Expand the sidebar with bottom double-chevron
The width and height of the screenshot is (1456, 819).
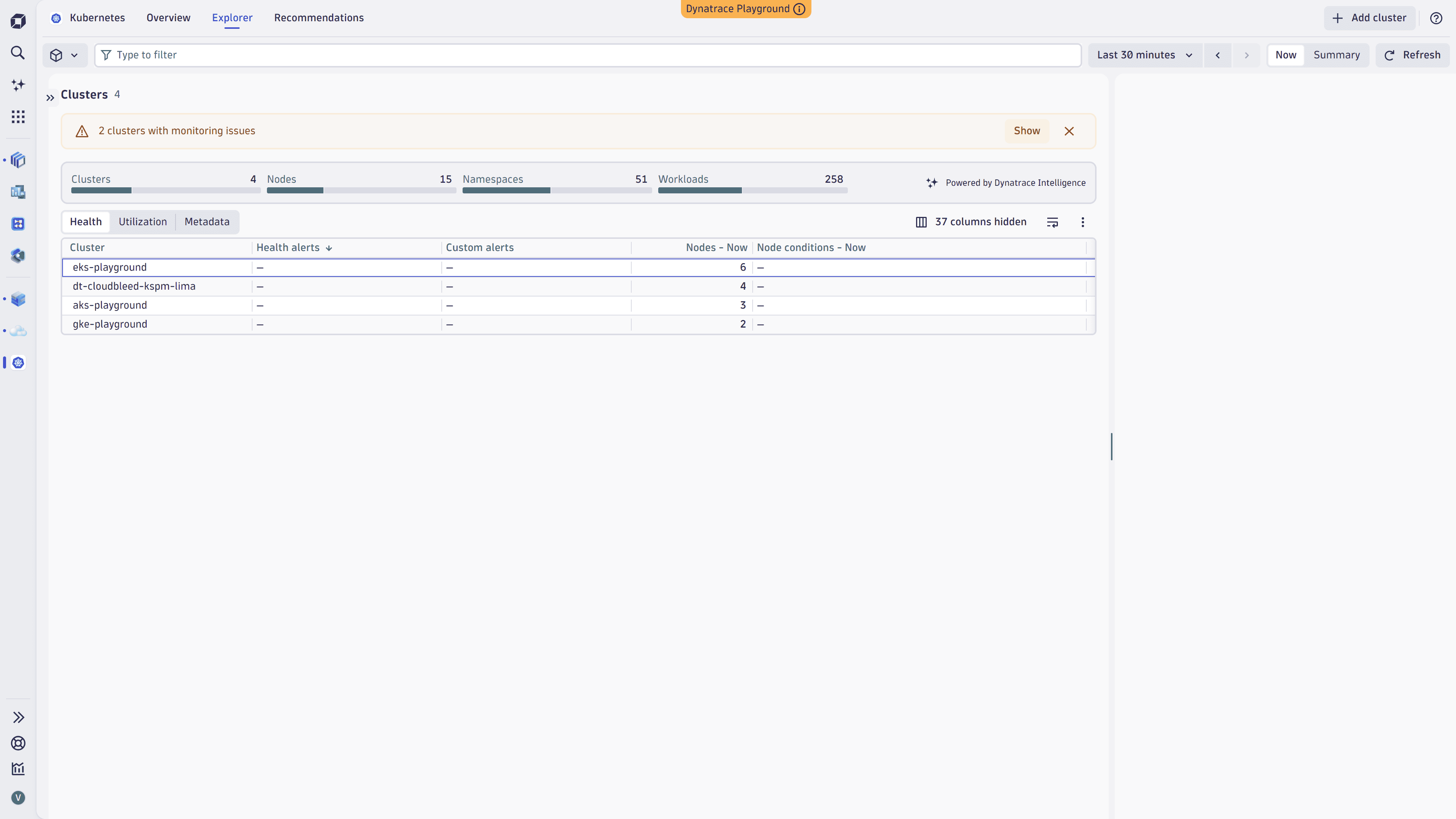(18, 717)
